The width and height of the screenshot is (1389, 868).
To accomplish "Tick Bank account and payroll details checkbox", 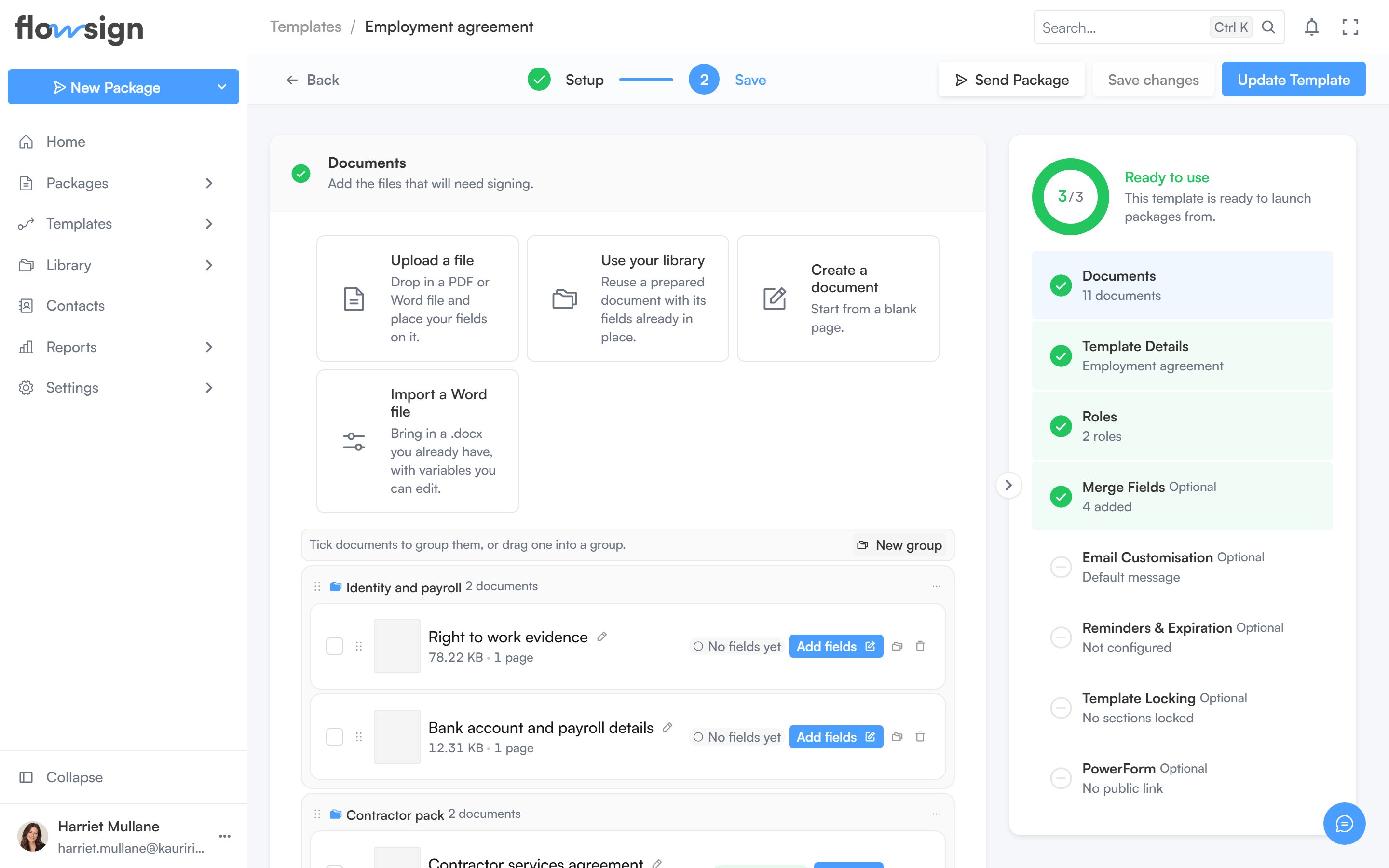I will pyautogui.click(x=335, y=737).
